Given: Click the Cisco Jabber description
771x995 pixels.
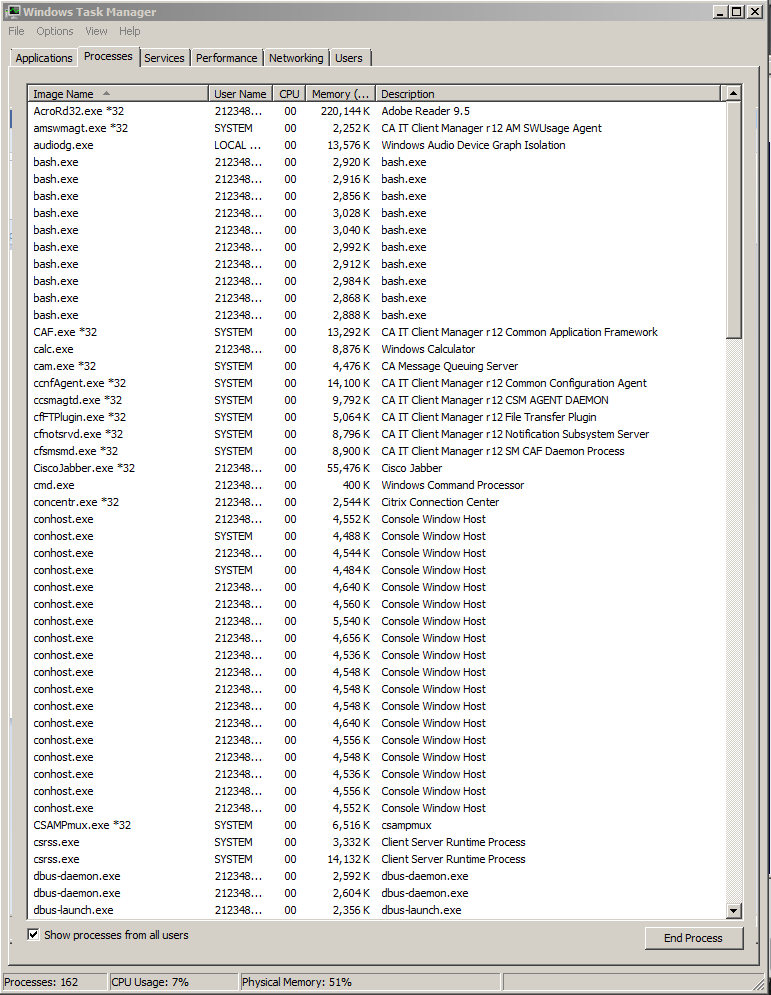Looking at the screenshot, I should (x=412, y=468).
